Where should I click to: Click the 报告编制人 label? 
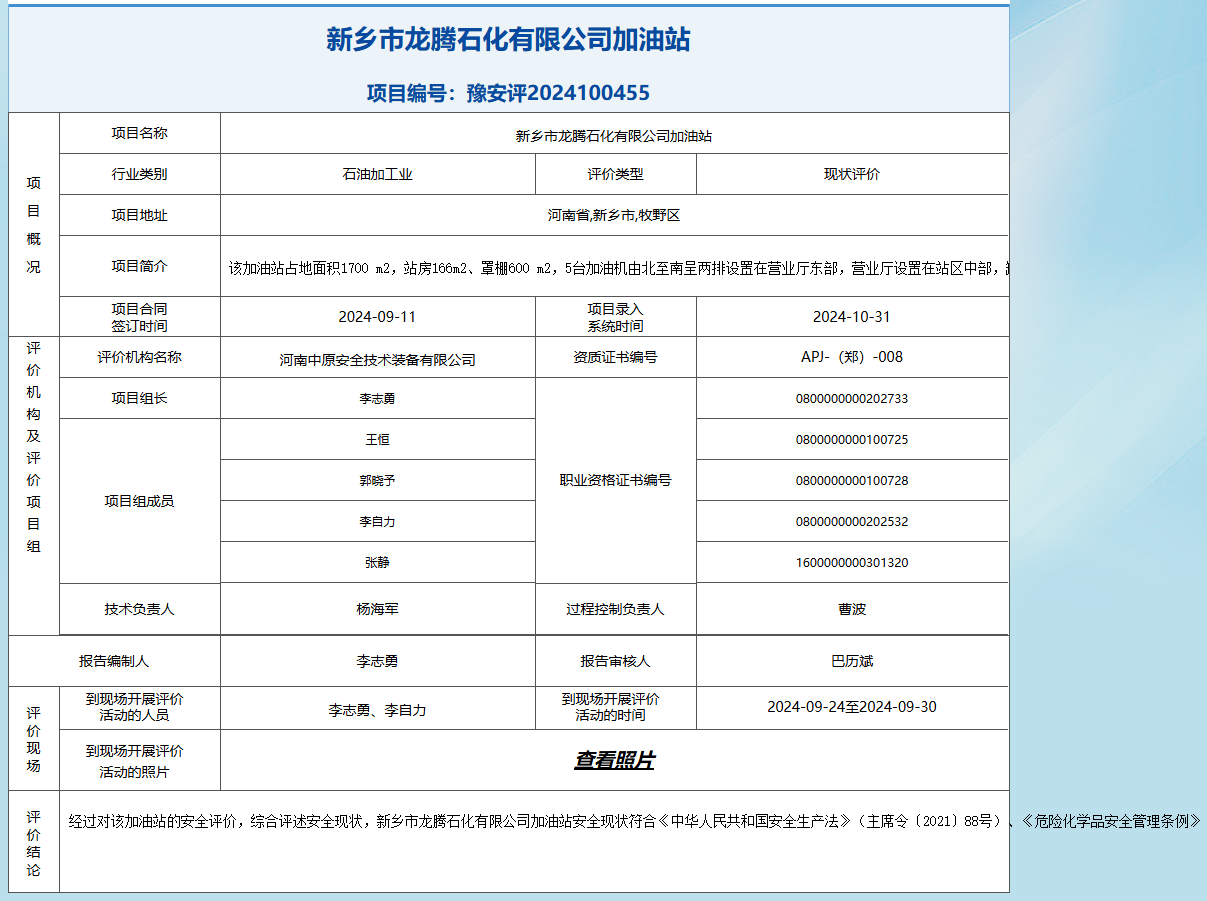[x=114, y=661]
